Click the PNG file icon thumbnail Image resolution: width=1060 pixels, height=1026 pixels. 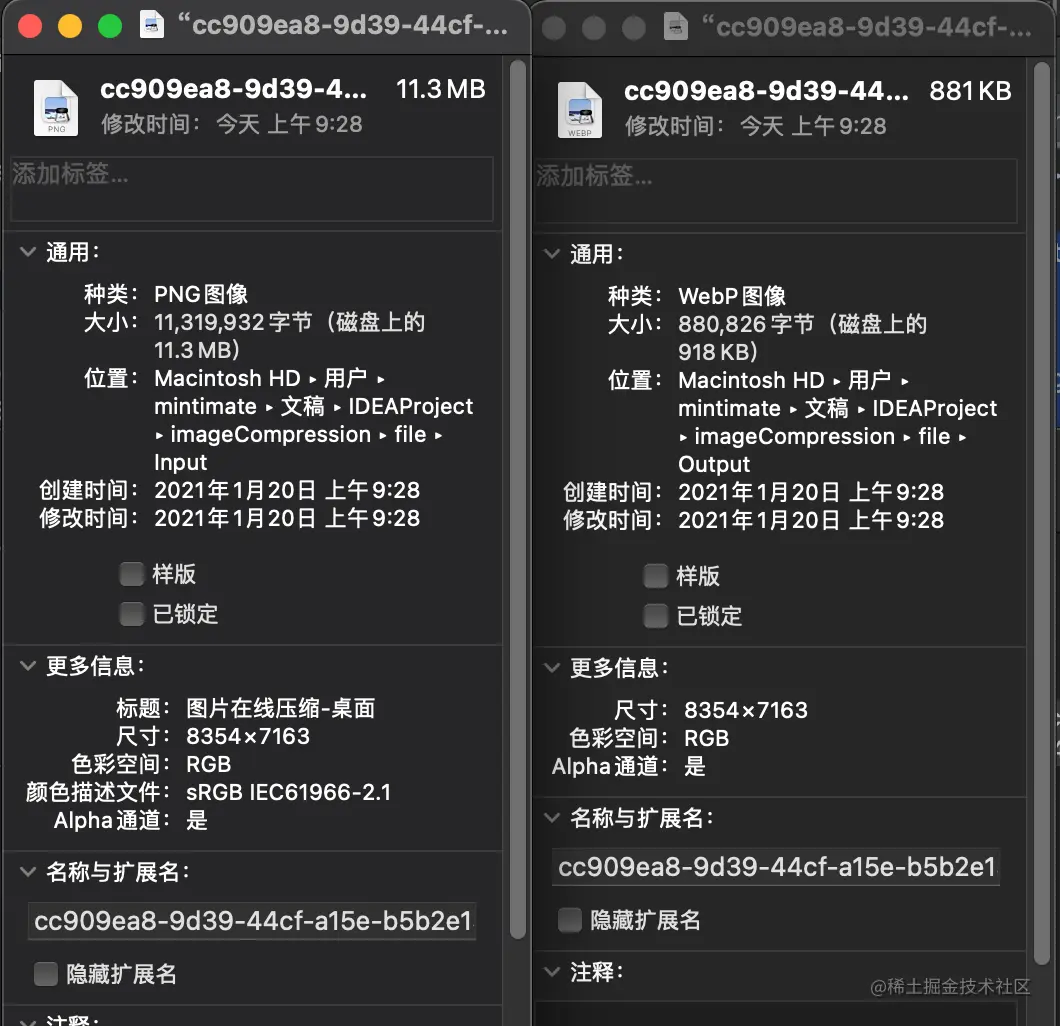coord(56,107)
